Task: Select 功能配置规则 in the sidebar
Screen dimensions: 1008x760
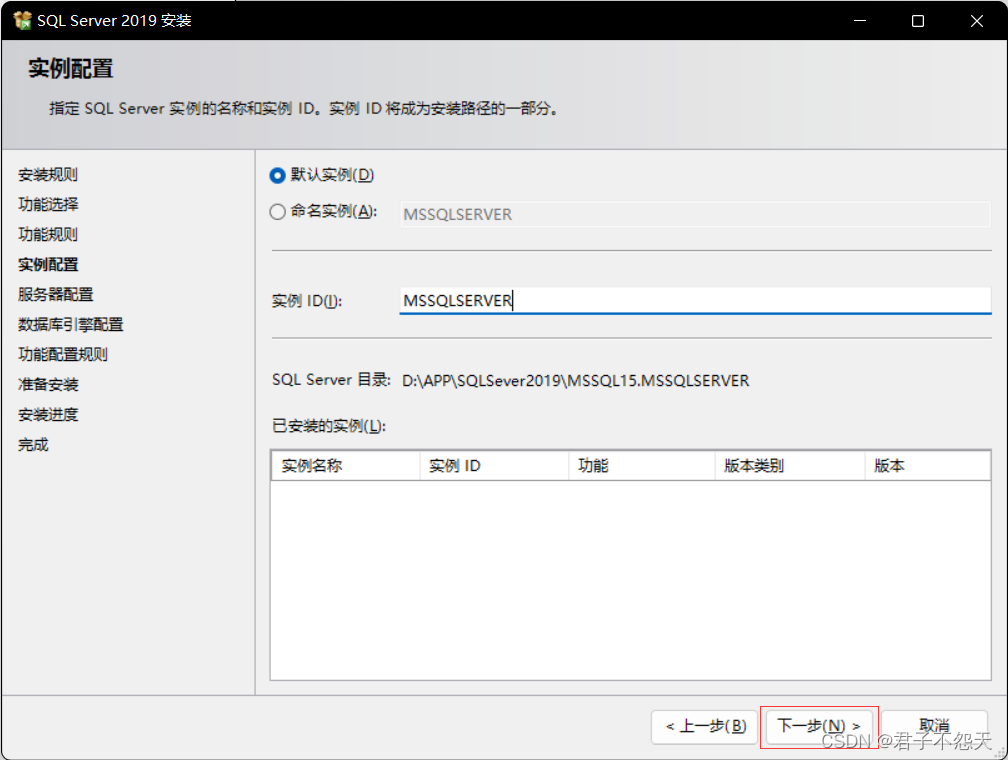Action: (x=63, y=354)
